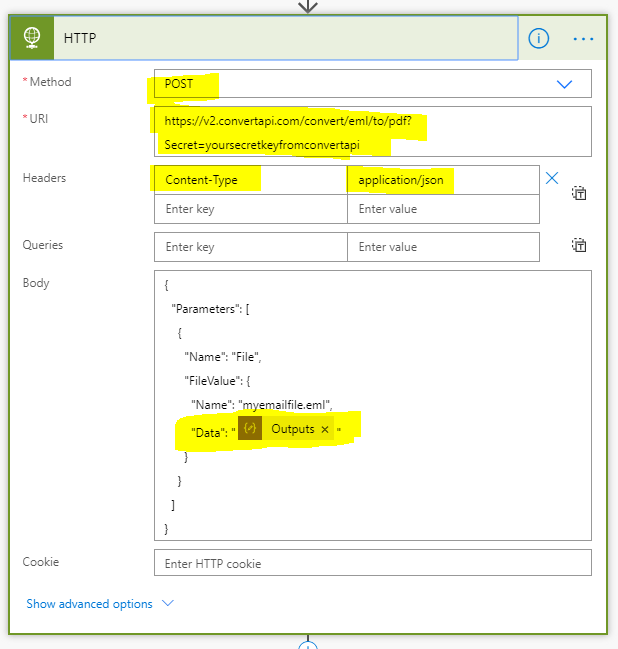618x649 pixels.
Task: Click the empty Headers Enter value field
Action: pos(442,209)
